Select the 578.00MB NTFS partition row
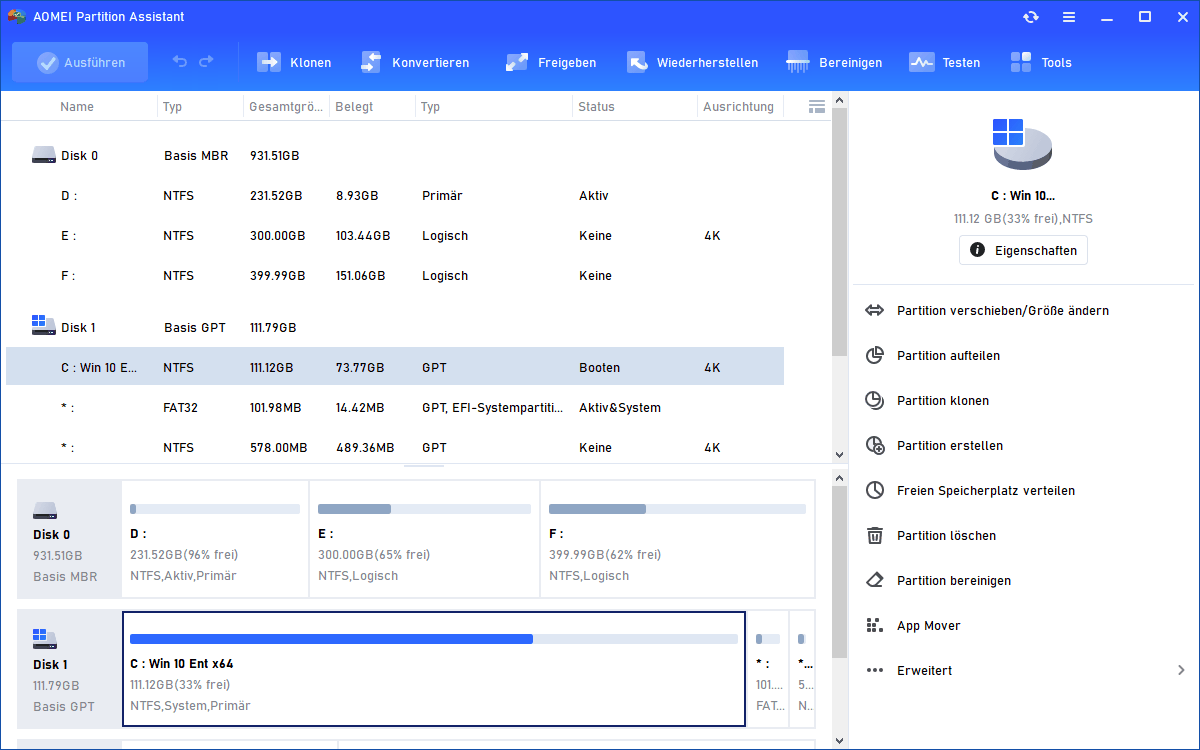This screenshot has width=1200, height=750. click(395, 447)
